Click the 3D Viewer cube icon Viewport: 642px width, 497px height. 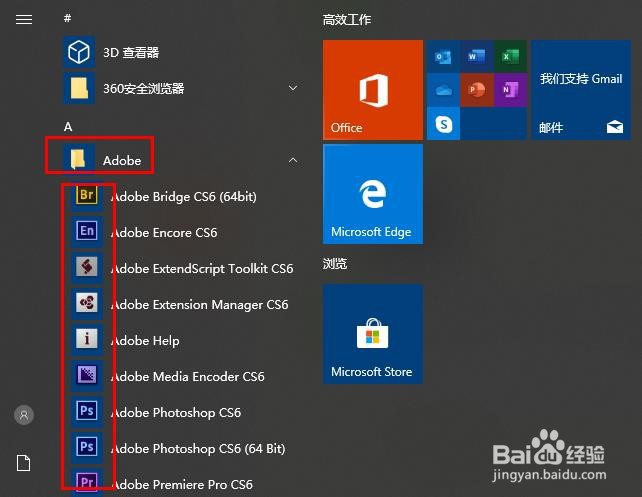point(79,52)
